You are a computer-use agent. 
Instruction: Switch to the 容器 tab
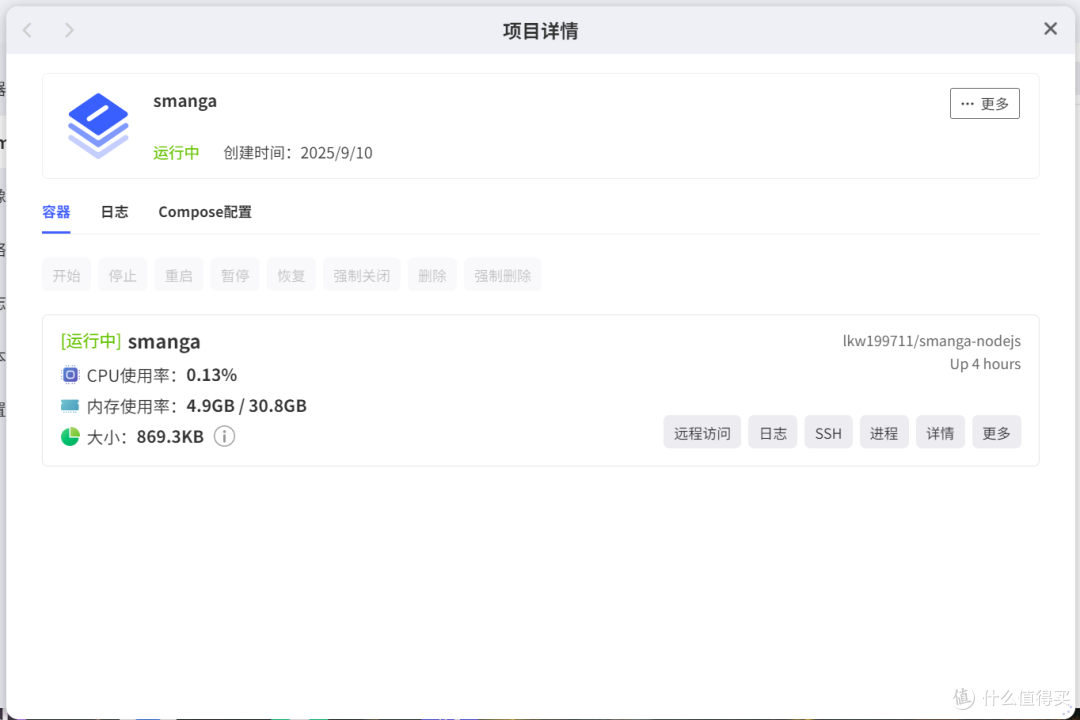pyautogui.click(x=56, y=212)
